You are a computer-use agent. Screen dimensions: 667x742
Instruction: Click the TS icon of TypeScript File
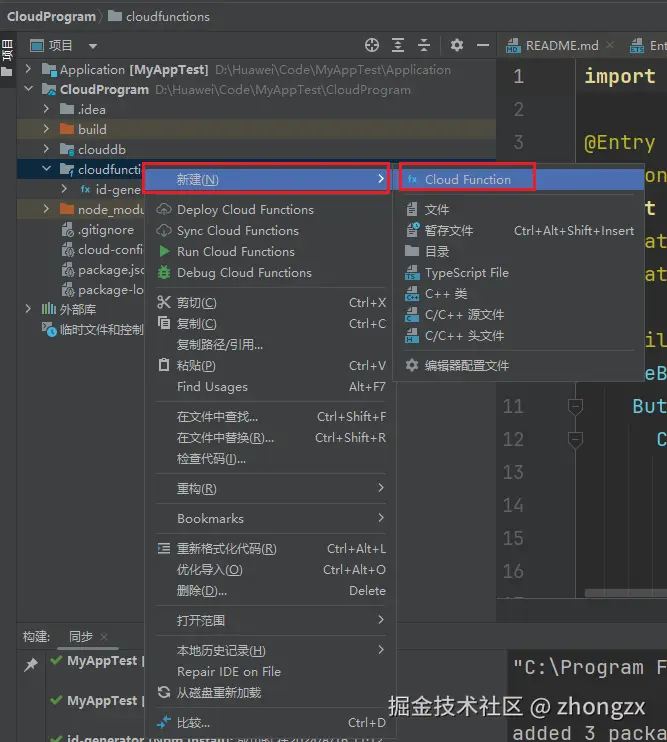click(412, 273)
